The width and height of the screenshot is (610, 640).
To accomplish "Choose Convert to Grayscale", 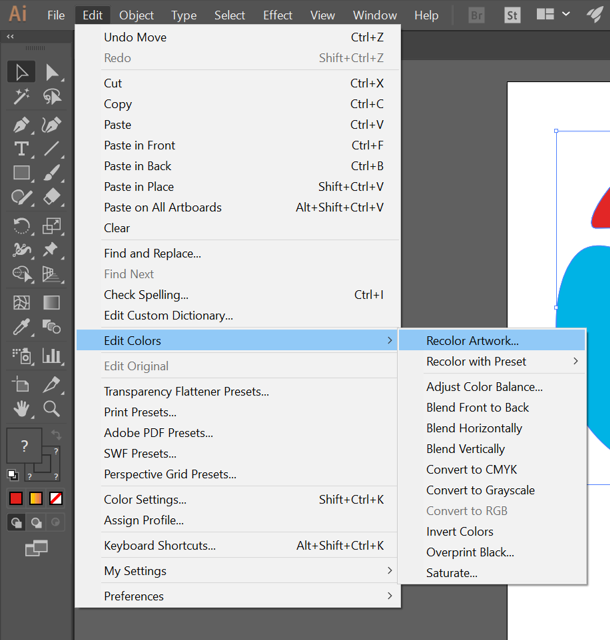I will (480, 490).
